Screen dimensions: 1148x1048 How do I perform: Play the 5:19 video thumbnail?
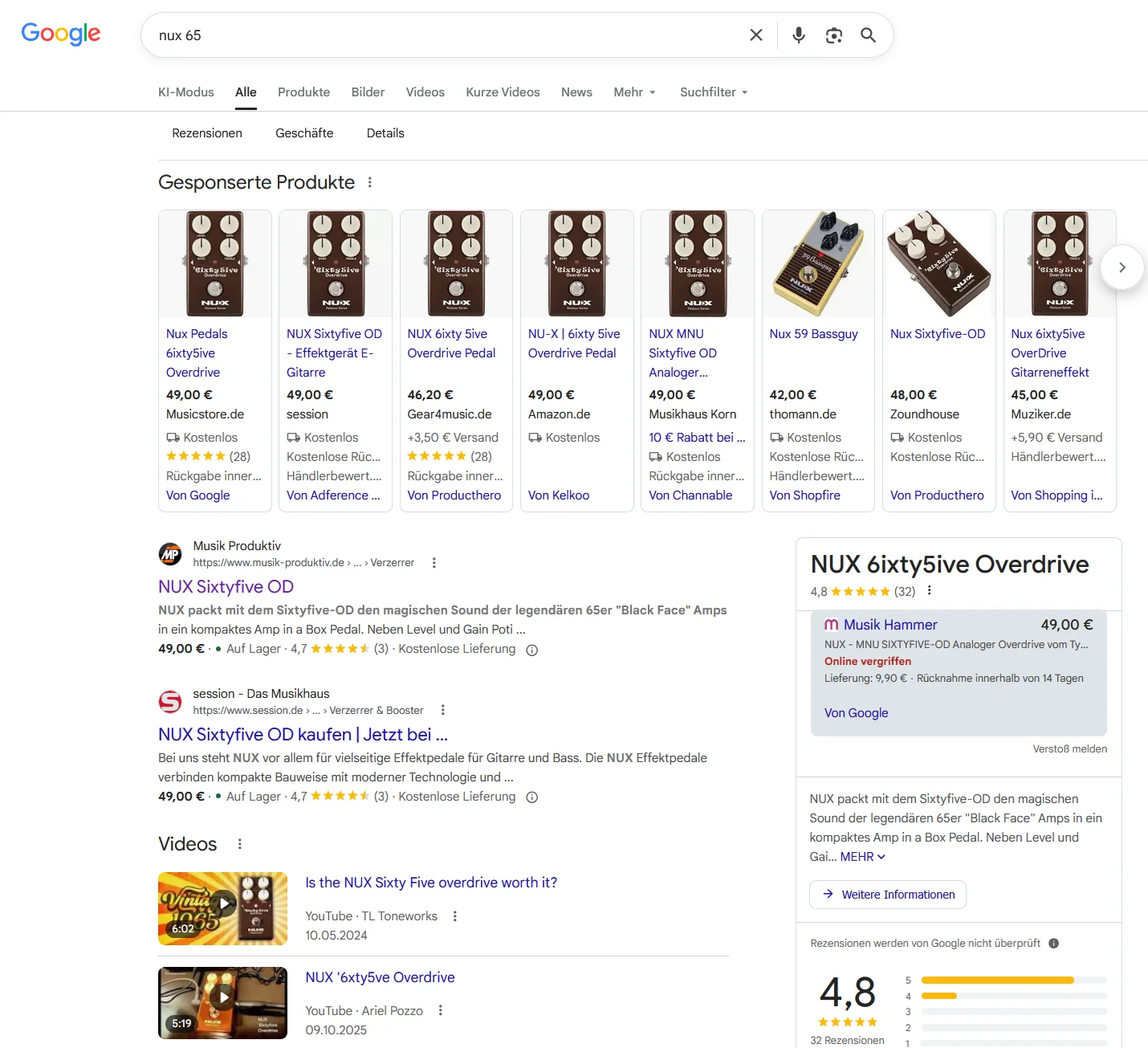(x=222, y=1003)
